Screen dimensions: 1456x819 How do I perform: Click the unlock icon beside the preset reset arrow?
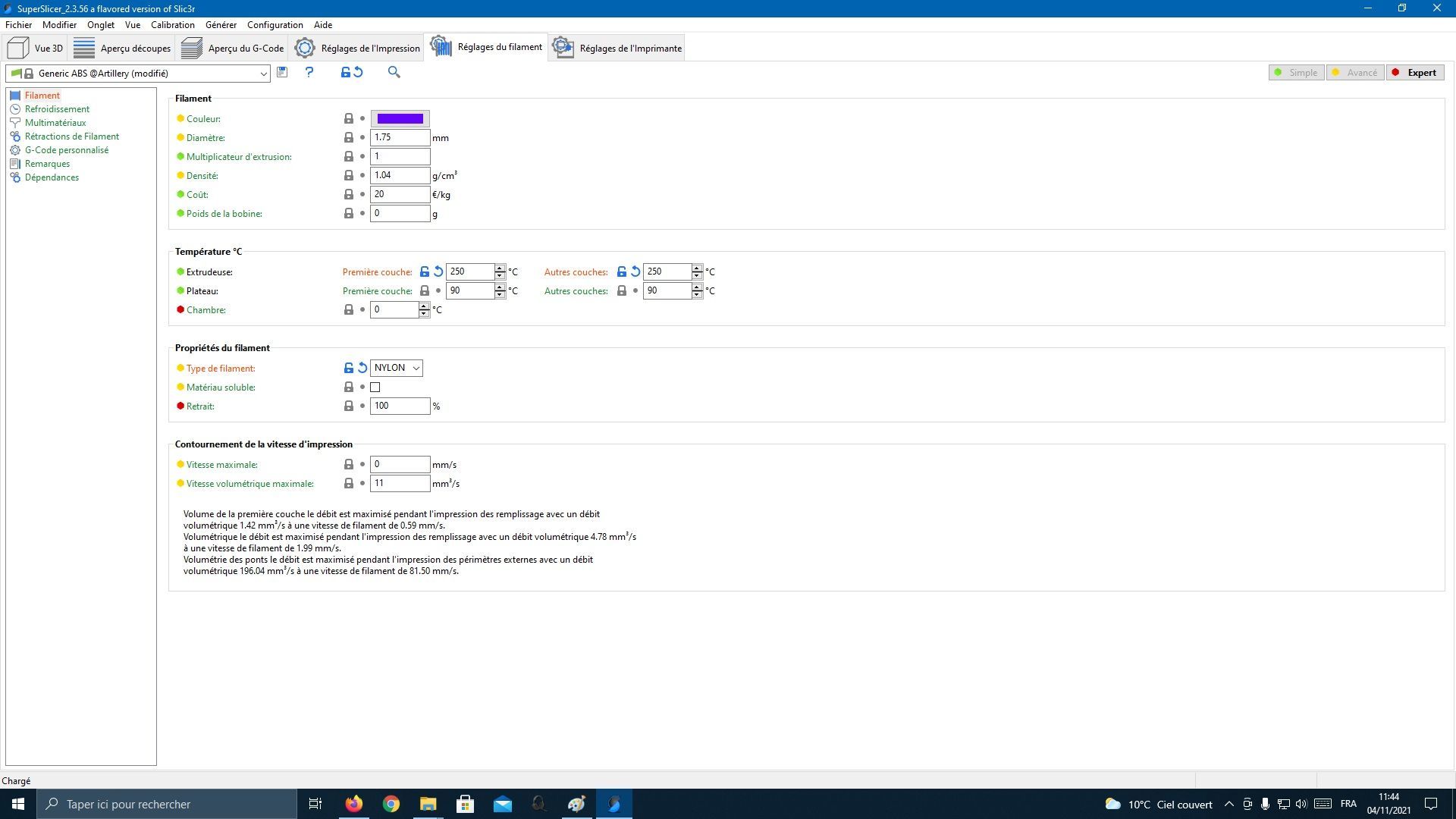coord(346,72)
